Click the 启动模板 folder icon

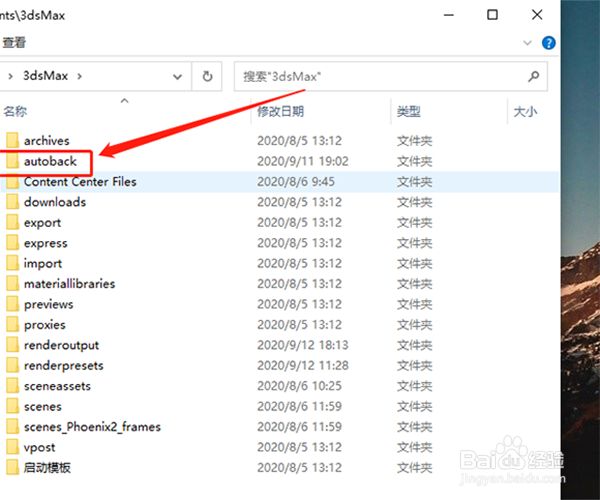click(x=12, y=467)
